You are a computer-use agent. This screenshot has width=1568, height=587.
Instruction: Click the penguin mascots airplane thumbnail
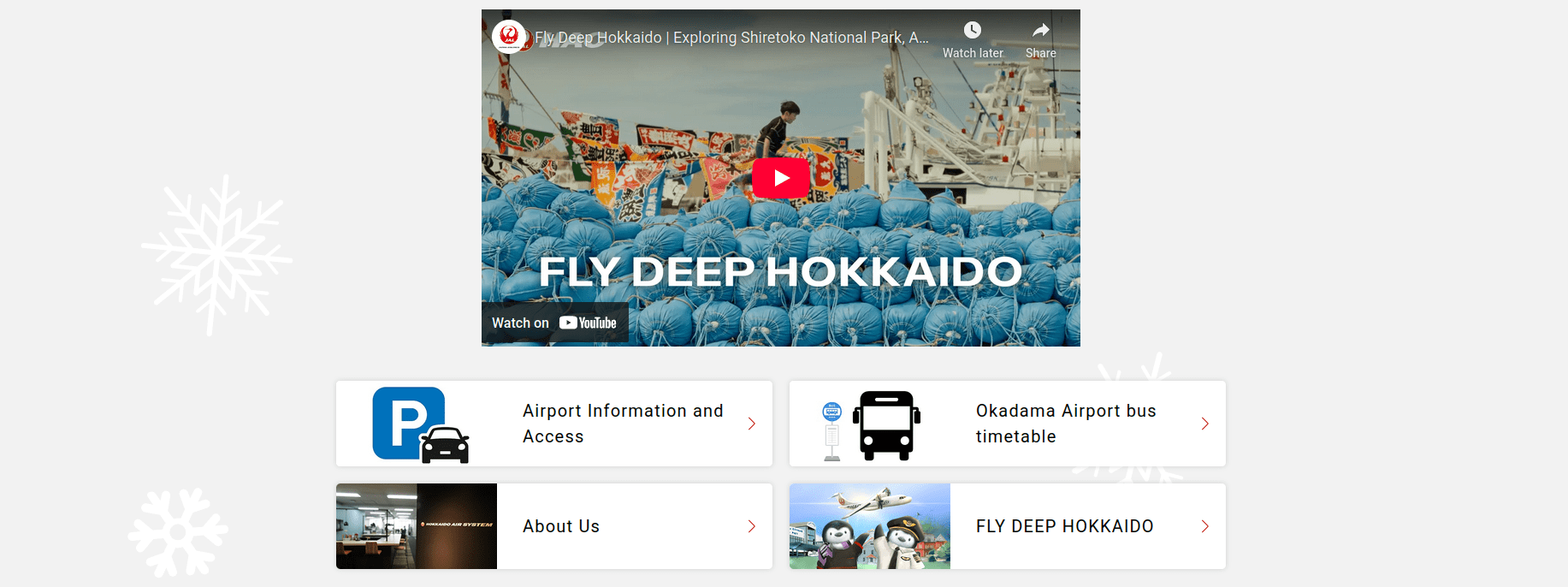869,526
